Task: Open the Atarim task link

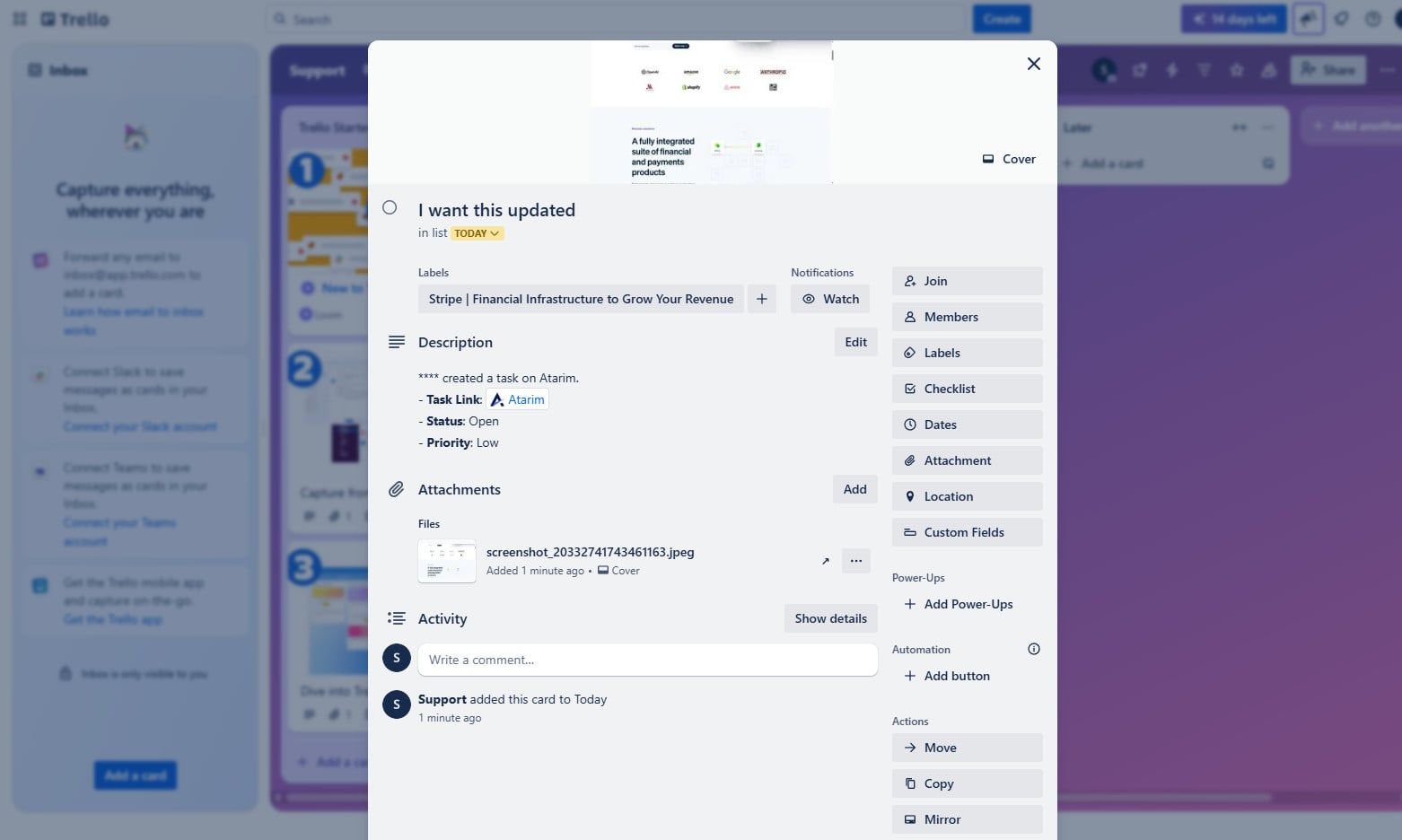Action: 518,400
